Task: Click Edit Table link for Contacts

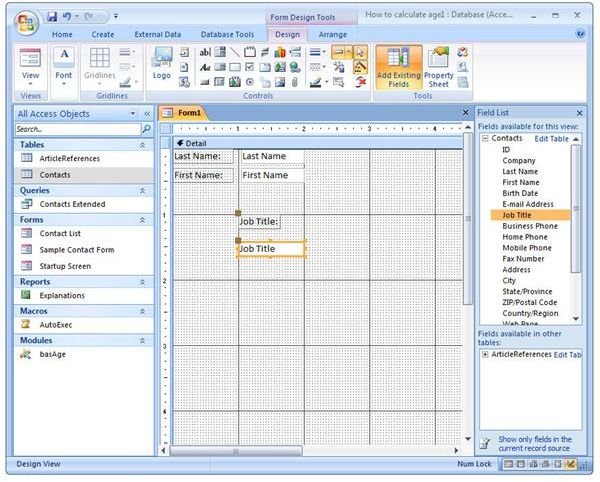Action: [551, 139]
